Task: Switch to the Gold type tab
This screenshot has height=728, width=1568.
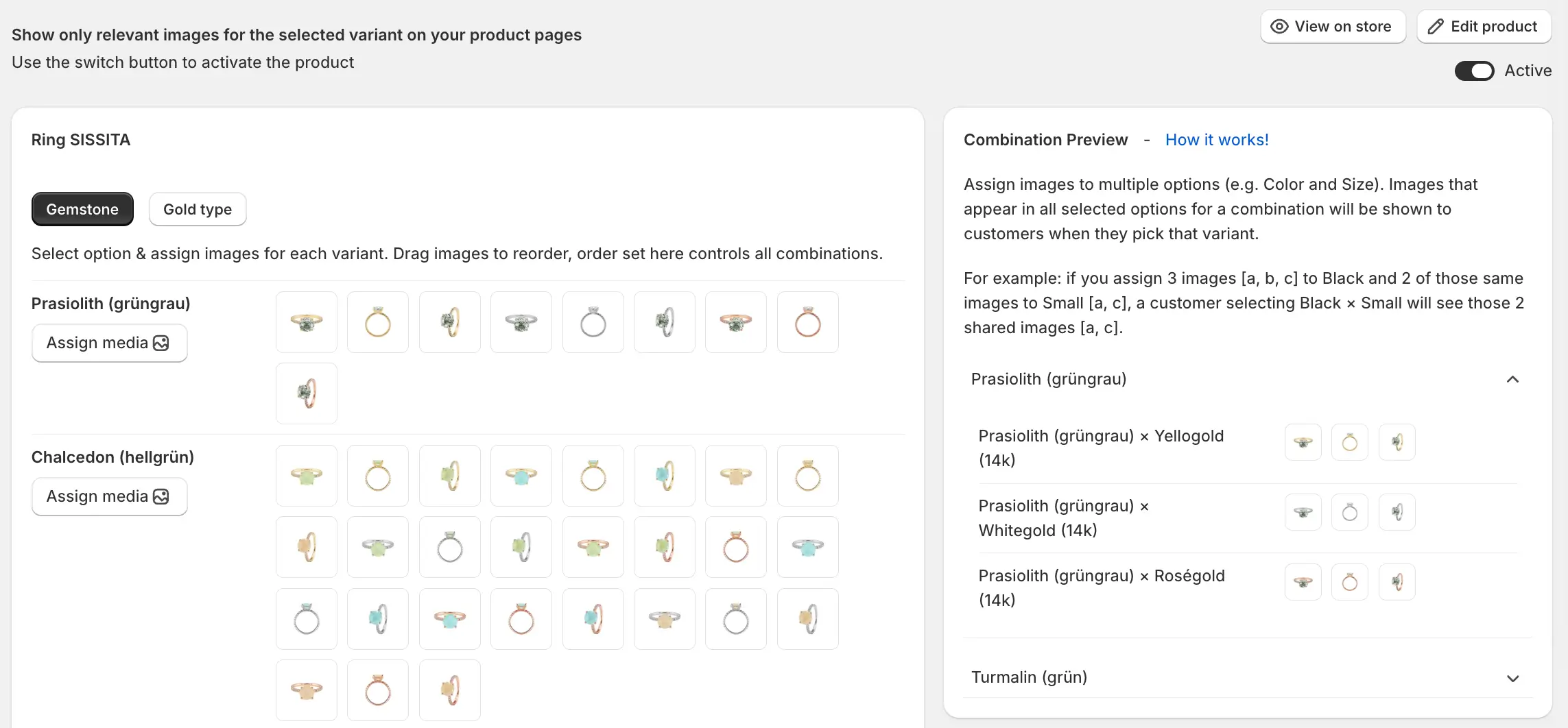Action: [198, 209]
